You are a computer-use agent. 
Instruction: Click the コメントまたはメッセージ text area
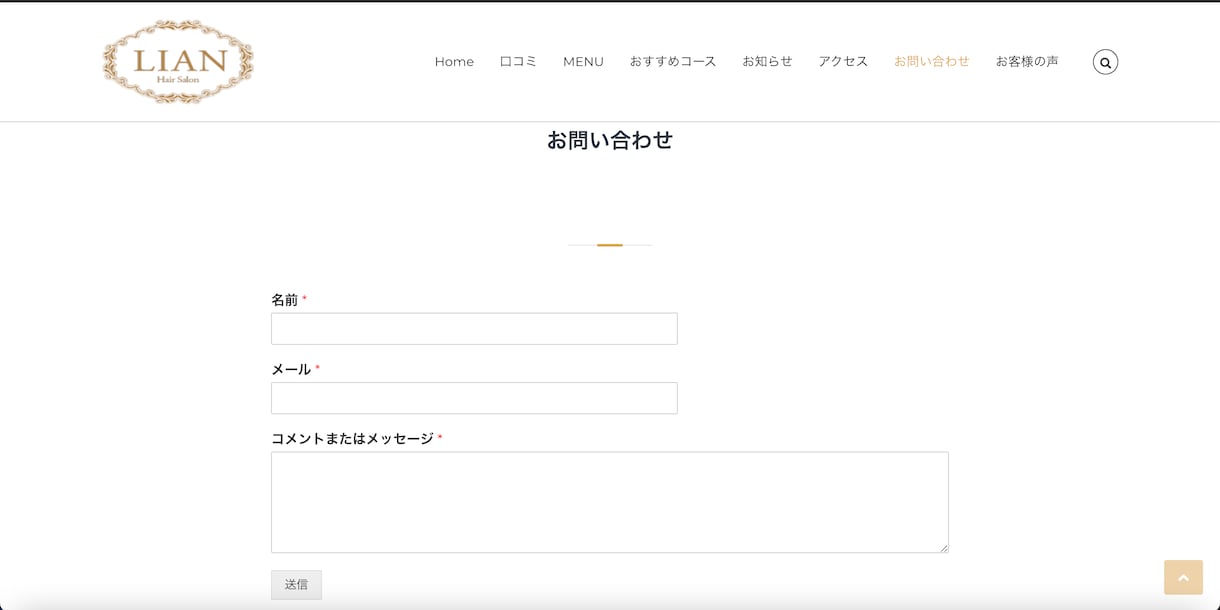(610, 502)
